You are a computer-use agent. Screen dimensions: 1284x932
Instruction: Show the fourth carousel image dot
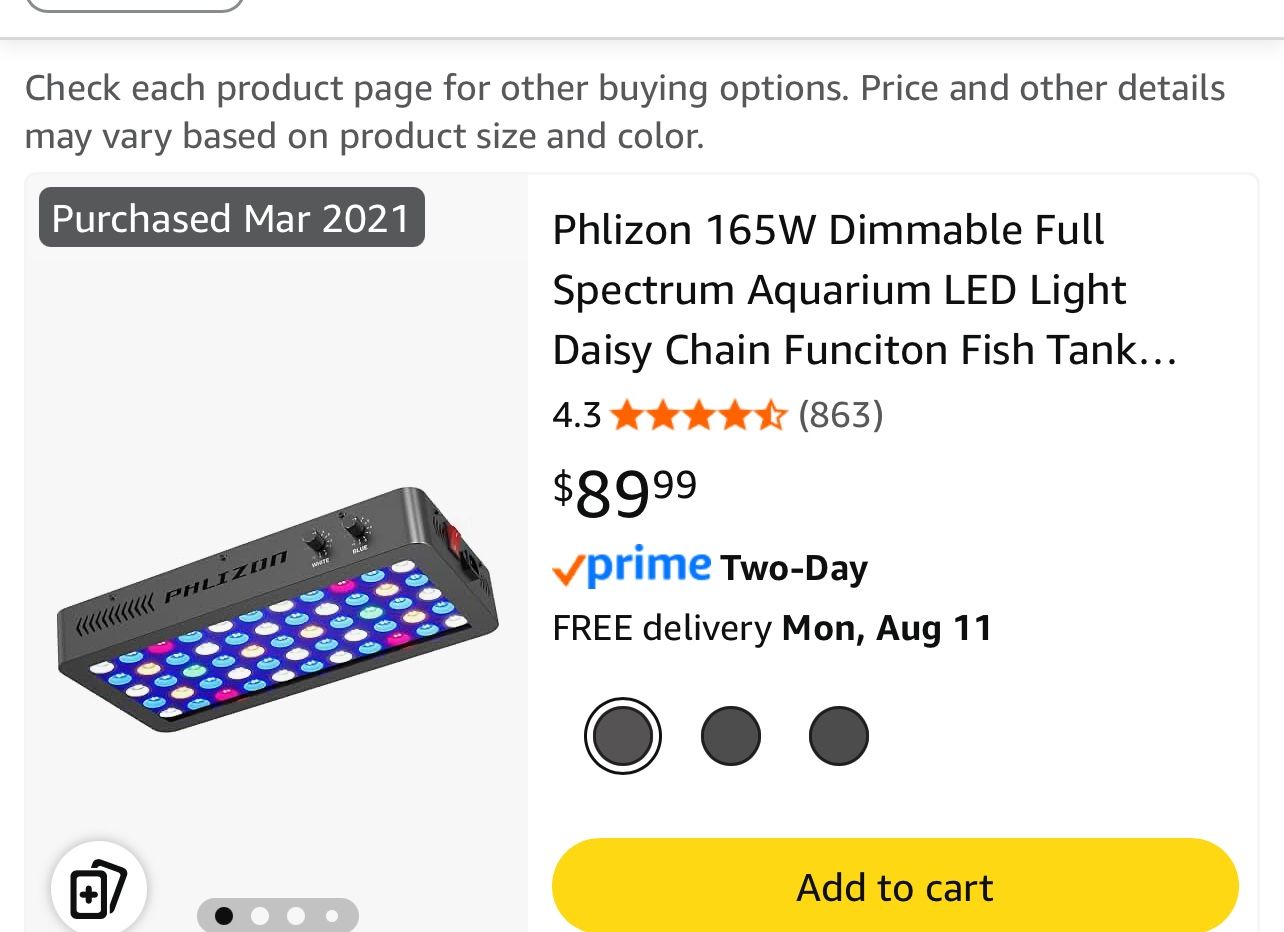pos(332,916)
